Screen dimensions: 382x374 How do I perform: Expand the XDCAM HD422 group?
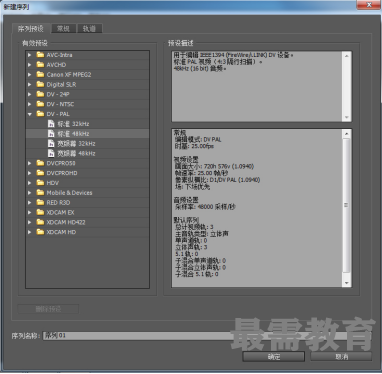point(30,222)
